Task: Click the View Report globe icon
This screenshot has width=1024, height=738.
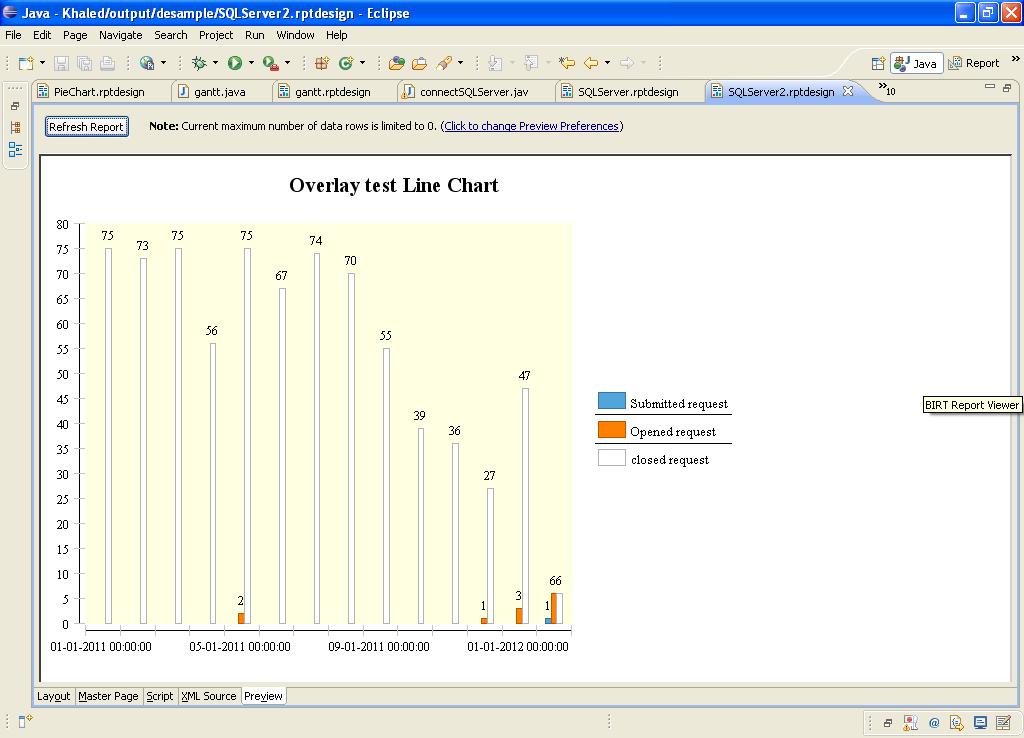Action: (147, 63)
